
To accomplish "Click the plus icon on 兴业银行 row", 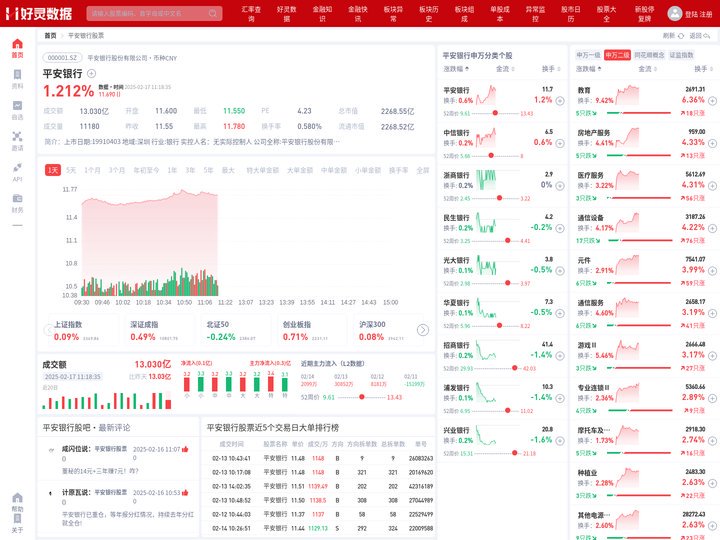I will (x=560, y=441).
